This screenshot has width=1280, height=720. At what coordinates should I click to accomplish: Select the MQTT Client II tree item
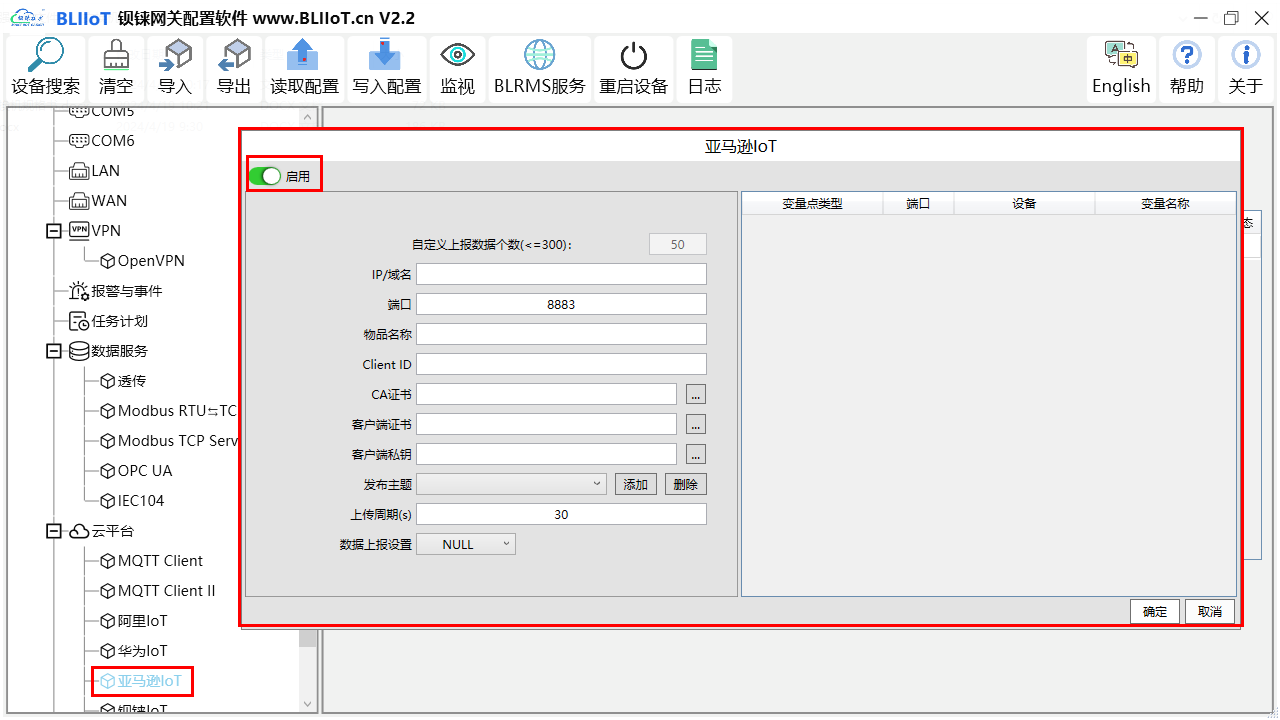[x=157, y=591]
